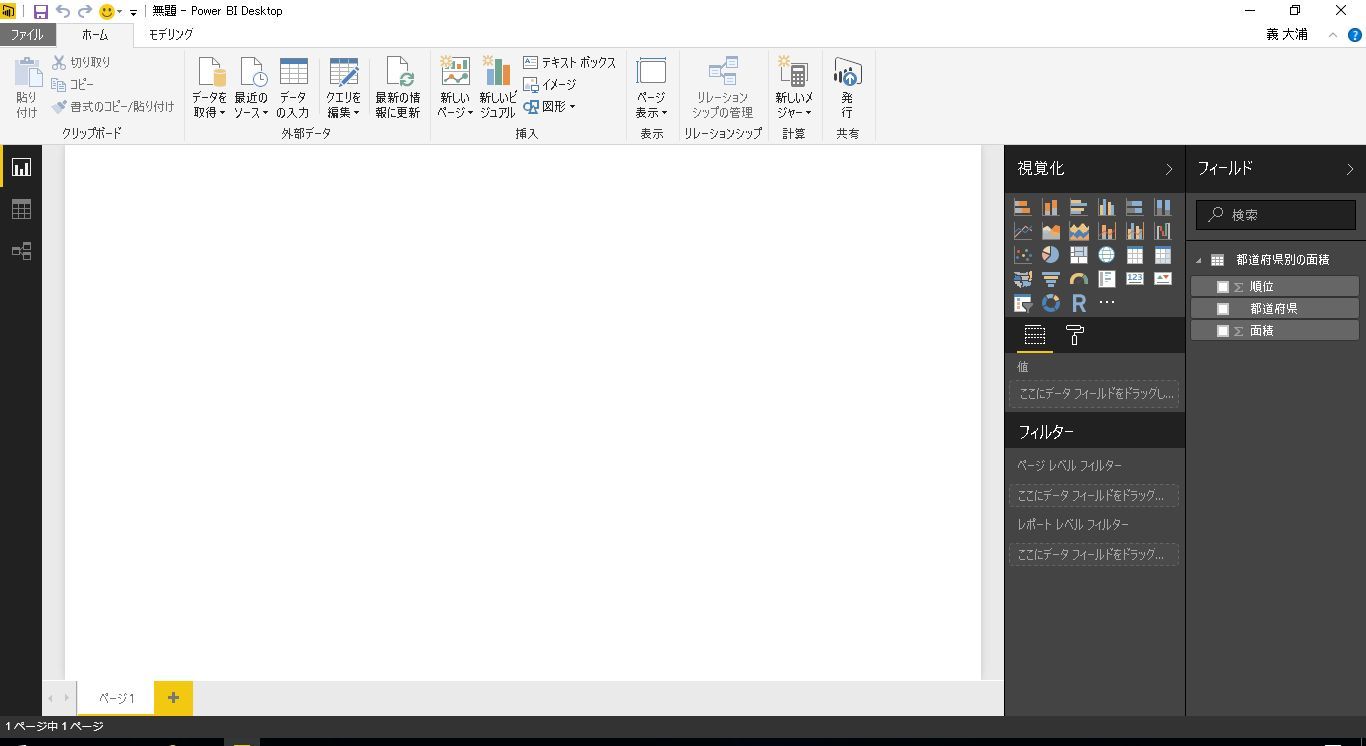The image size is (1366, 746).
Task: Select the scatter chart visual
Action: coord(1023,255)
